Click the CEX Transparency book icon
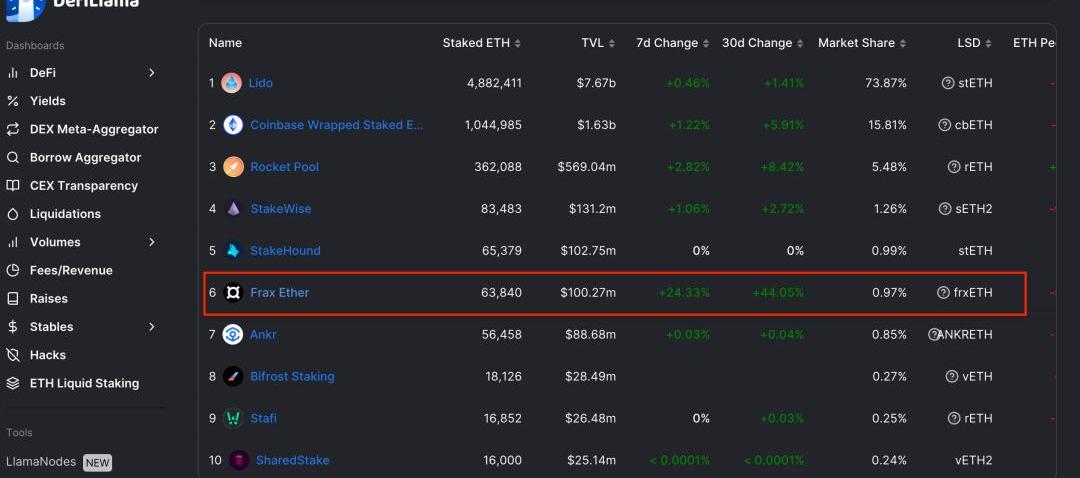 point(12,186)
